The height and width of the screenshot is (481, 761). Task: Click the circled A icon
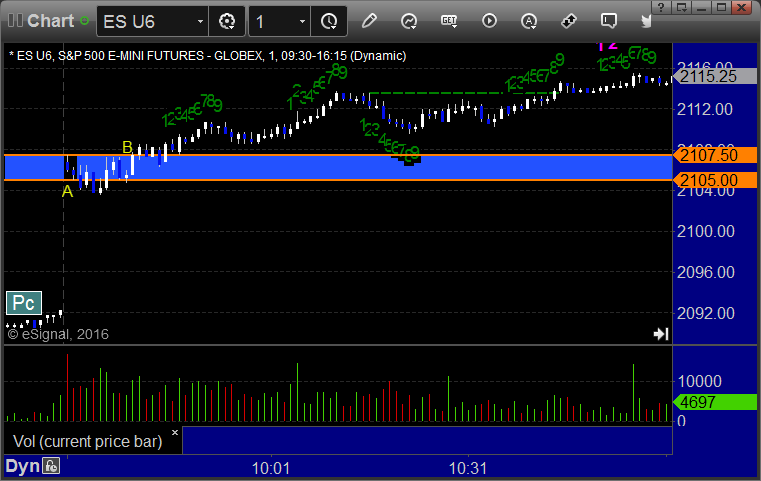(529, 21)
